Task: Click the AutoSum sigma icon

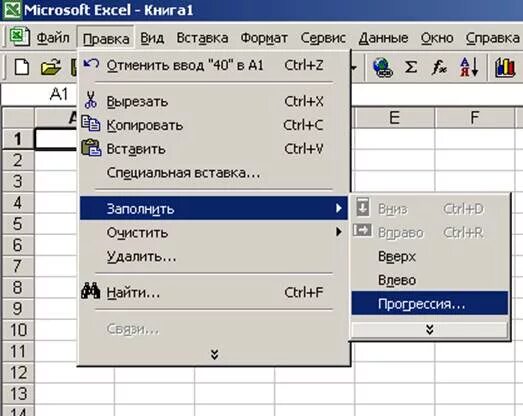Action: pyautogui.click(x=411, y=67)
